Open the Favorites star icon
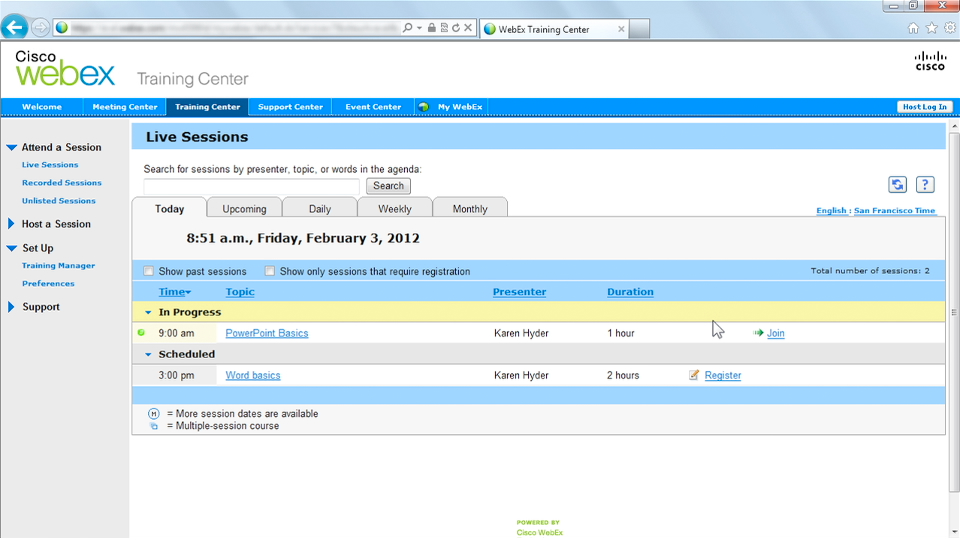 pos(931,28)
